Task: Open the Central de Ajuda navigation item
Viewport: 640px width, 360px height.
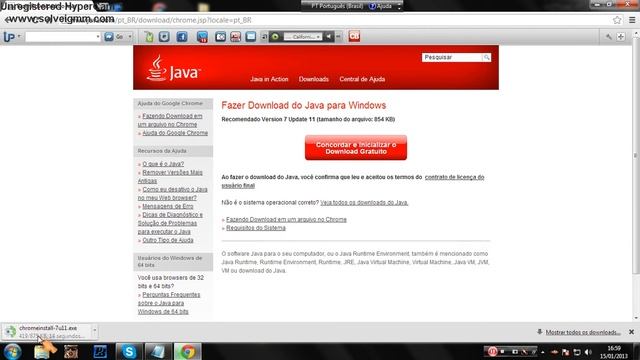Action: tap(362, 79)
